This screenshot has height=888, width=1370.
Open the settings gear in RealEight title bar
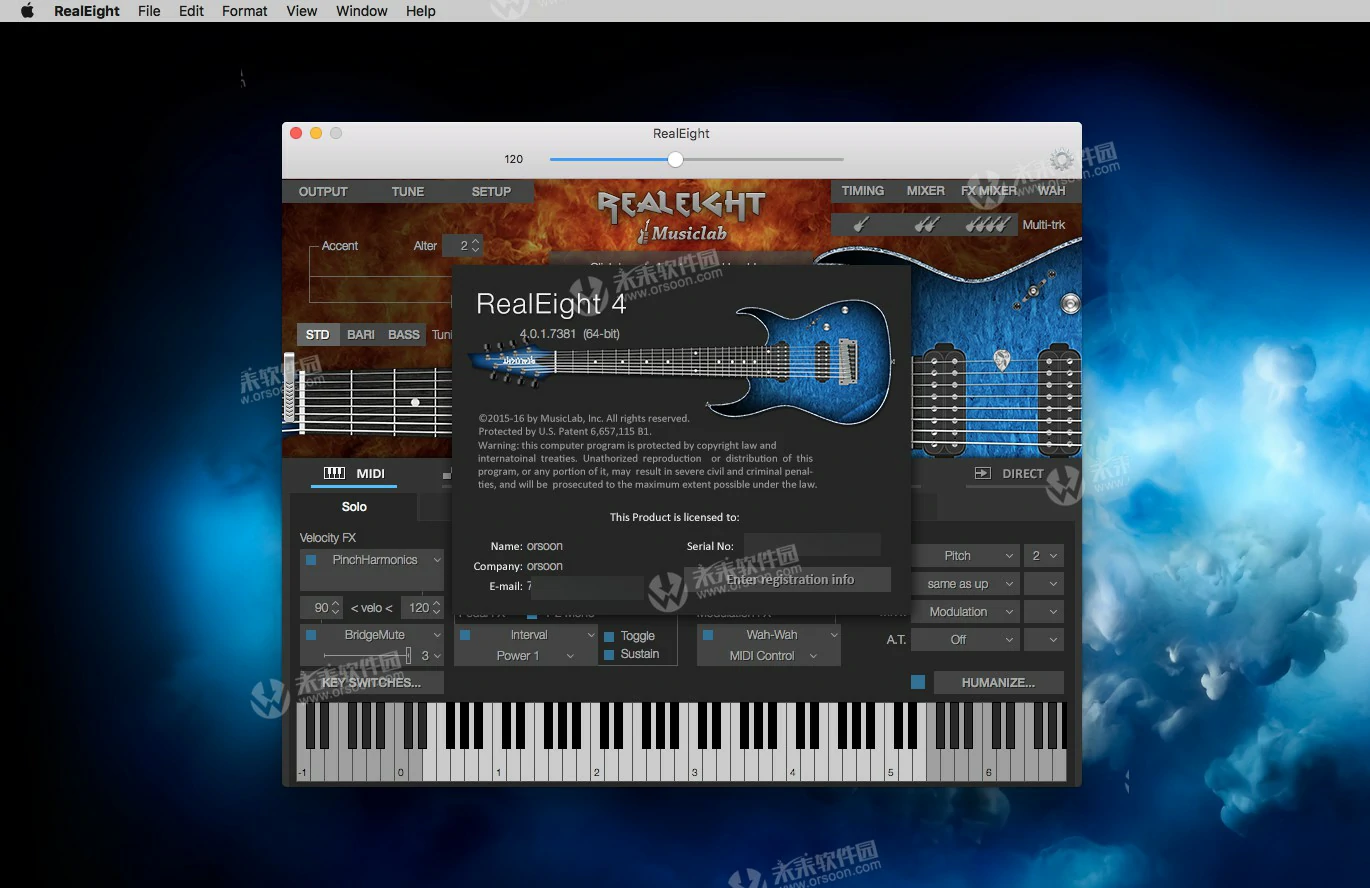click(1061, 159)
